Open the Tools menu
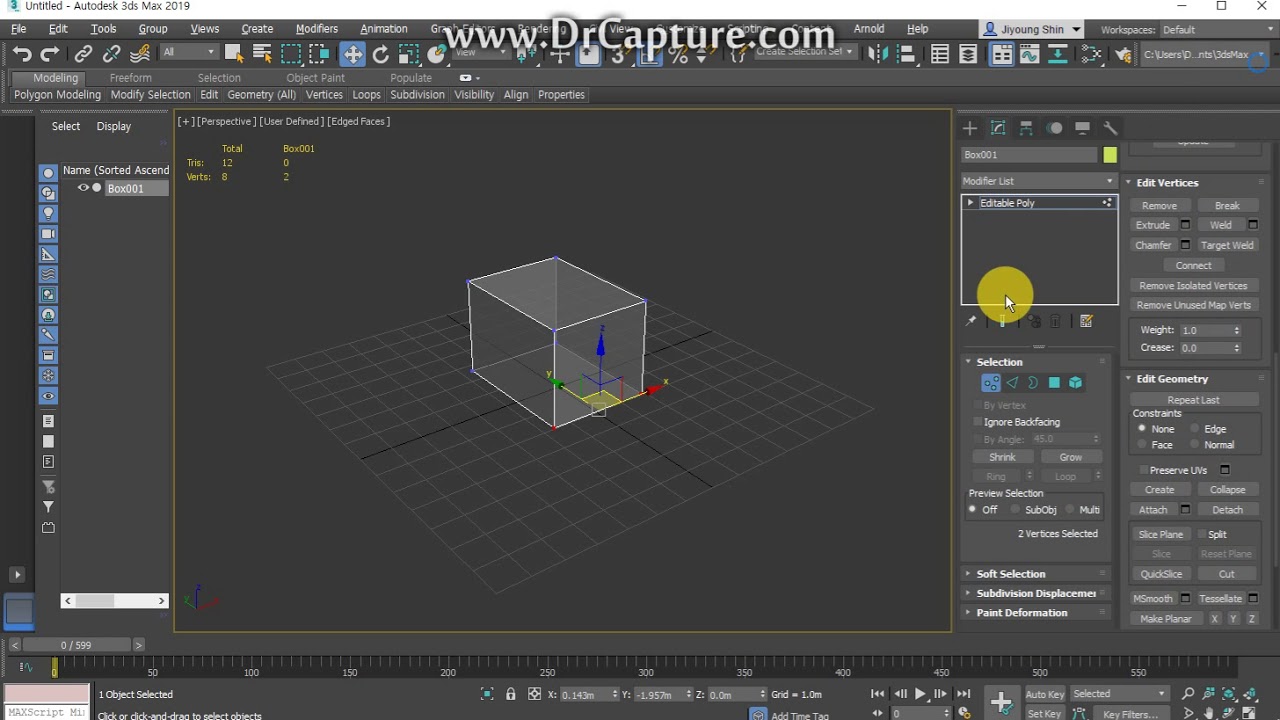1280x720 pixels. (x=104, y=29)
